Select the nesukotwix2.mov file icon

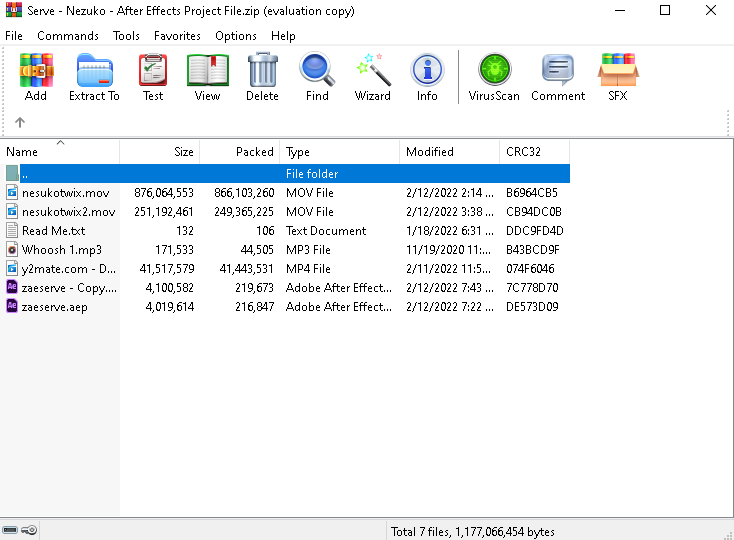click(12, 212)
